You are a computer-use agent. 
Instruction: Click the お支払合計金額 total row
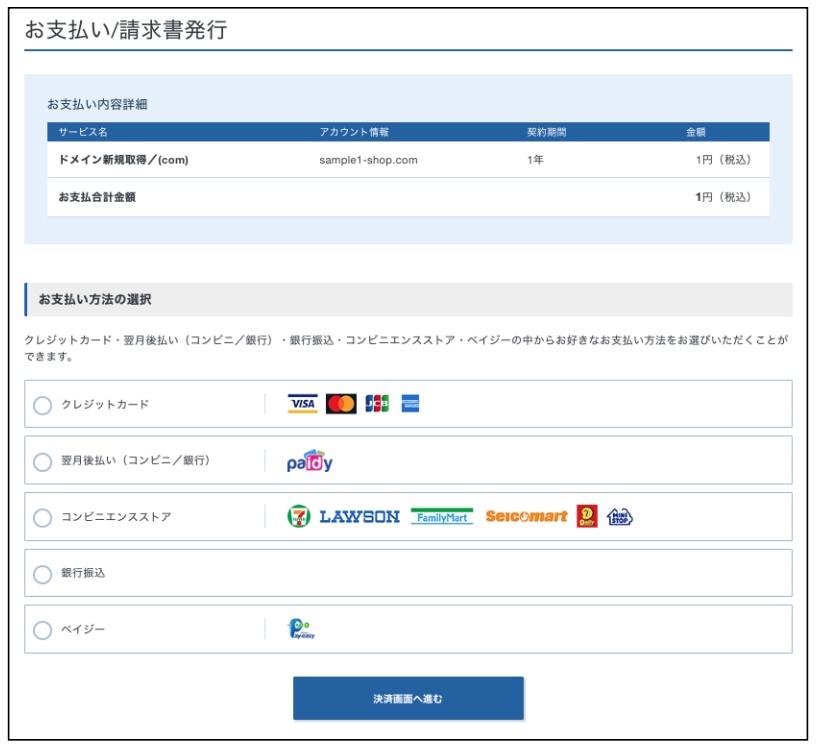tap(97, 197)
